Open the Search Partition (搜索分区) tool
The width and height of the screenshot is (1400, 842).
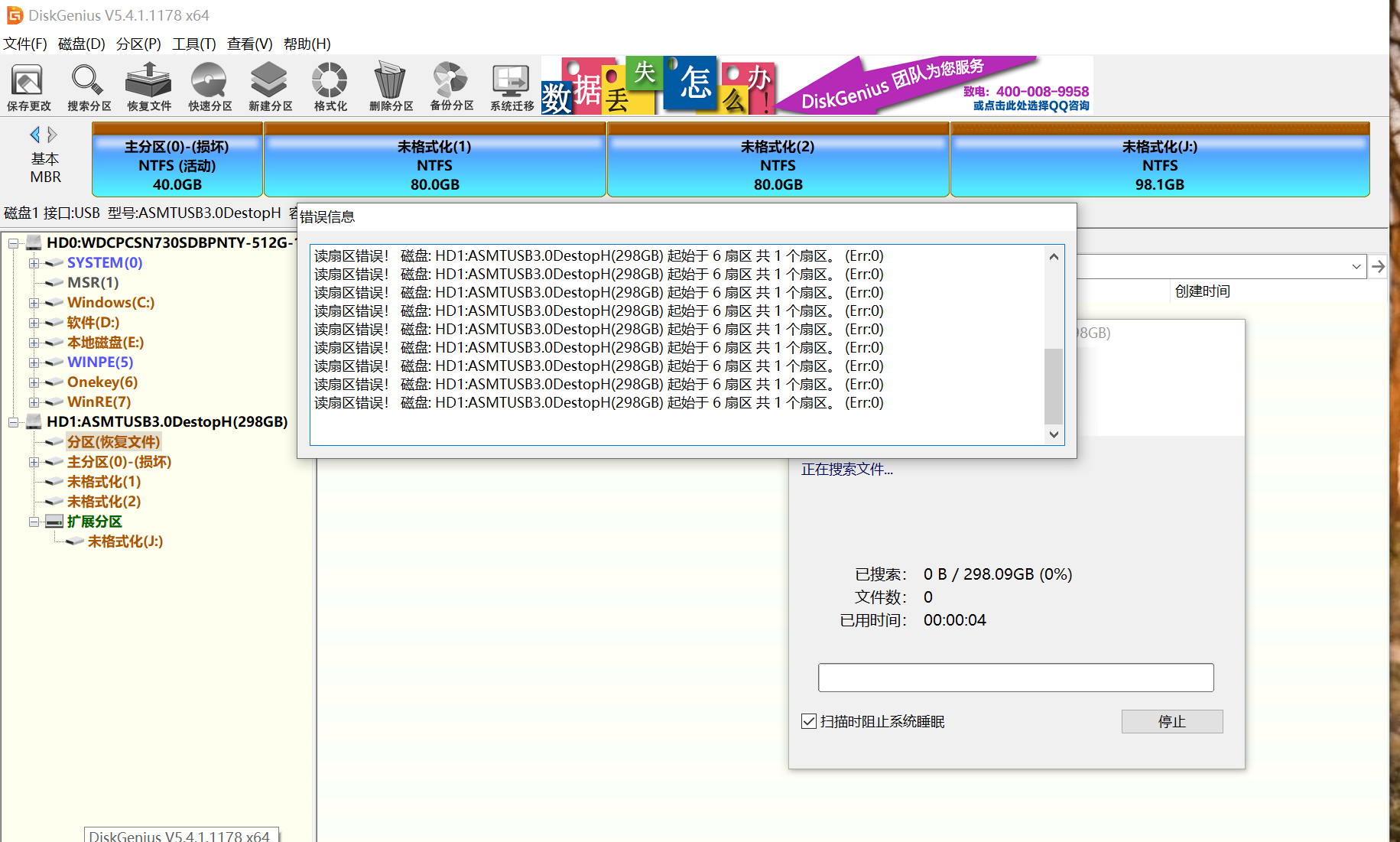[89, 86]
